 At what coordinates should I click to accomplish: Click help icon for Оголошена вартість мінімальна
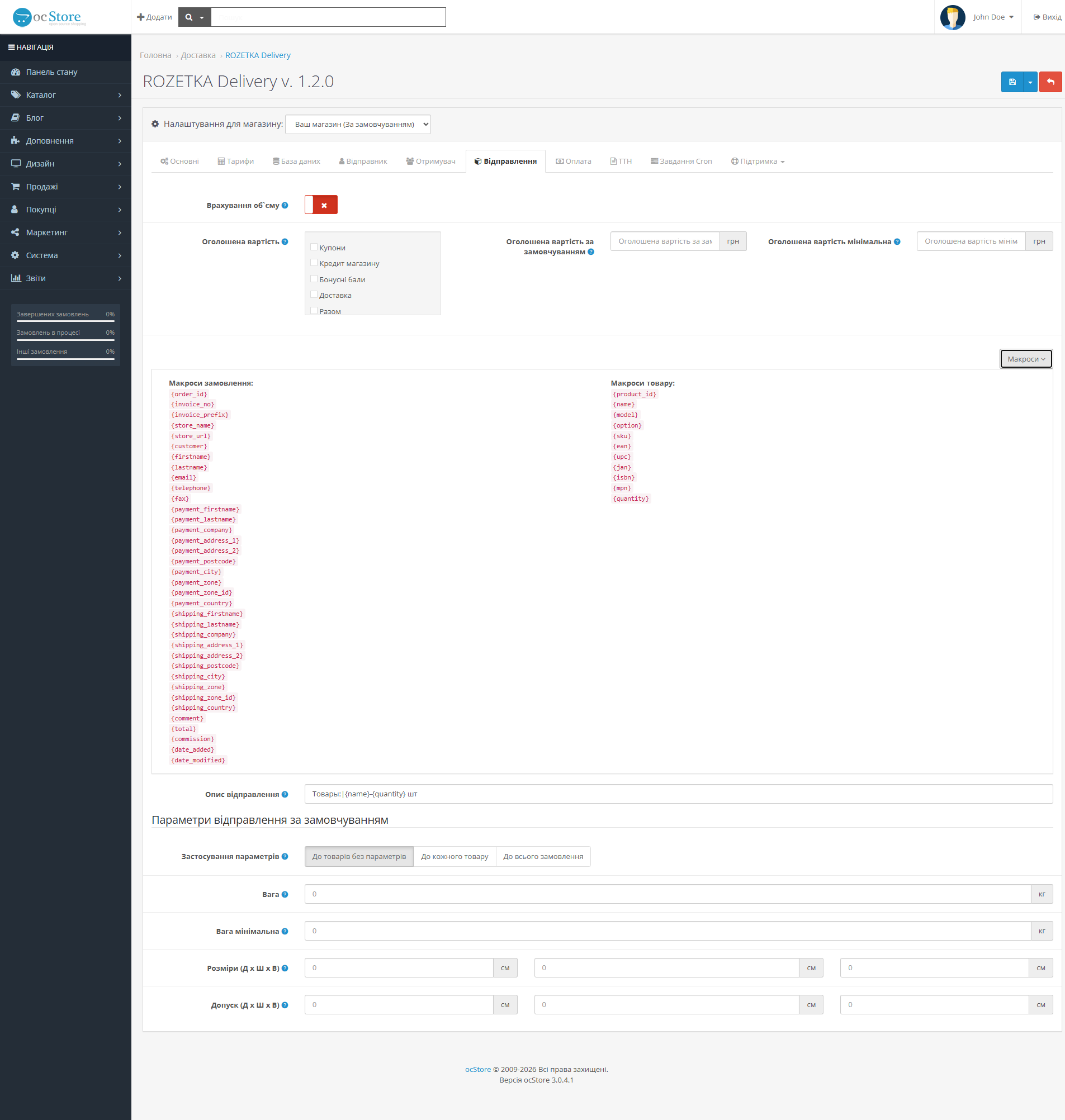point(897,241)
